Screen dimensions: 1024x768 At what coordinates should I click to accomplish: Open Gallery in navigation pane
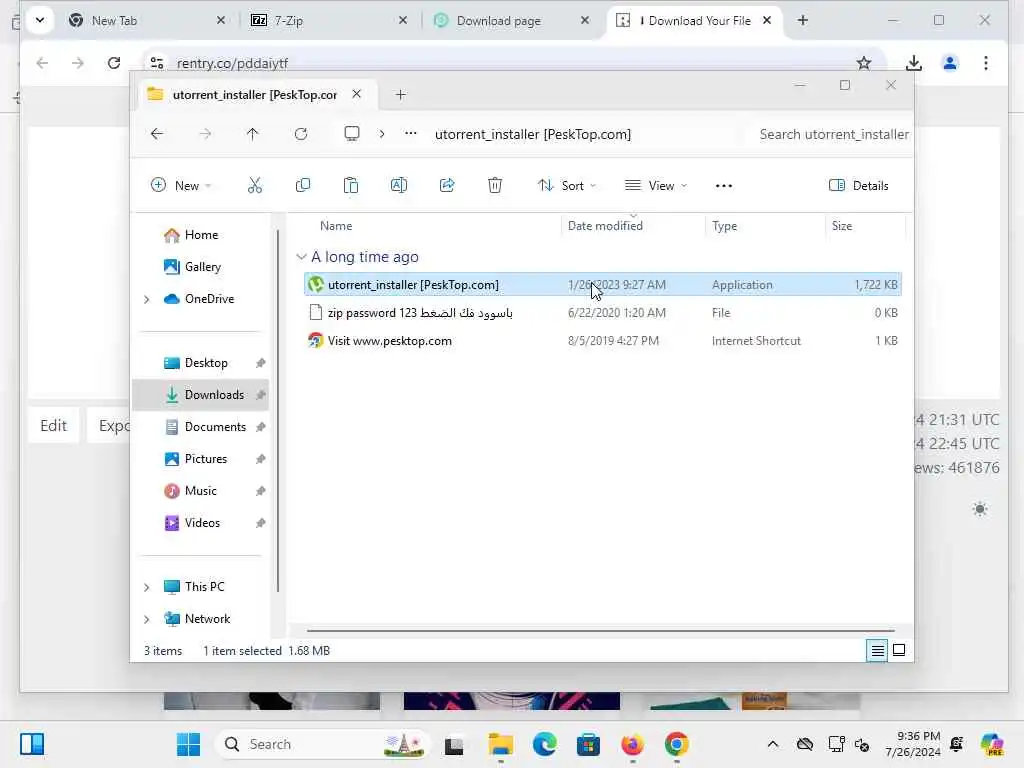(201, 267)
